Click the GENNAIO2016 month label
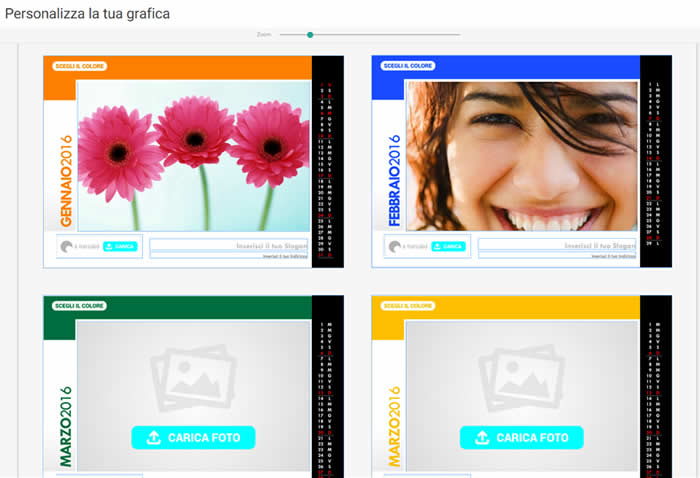This screenshot has height=478, width=700. tap(66, 181)
